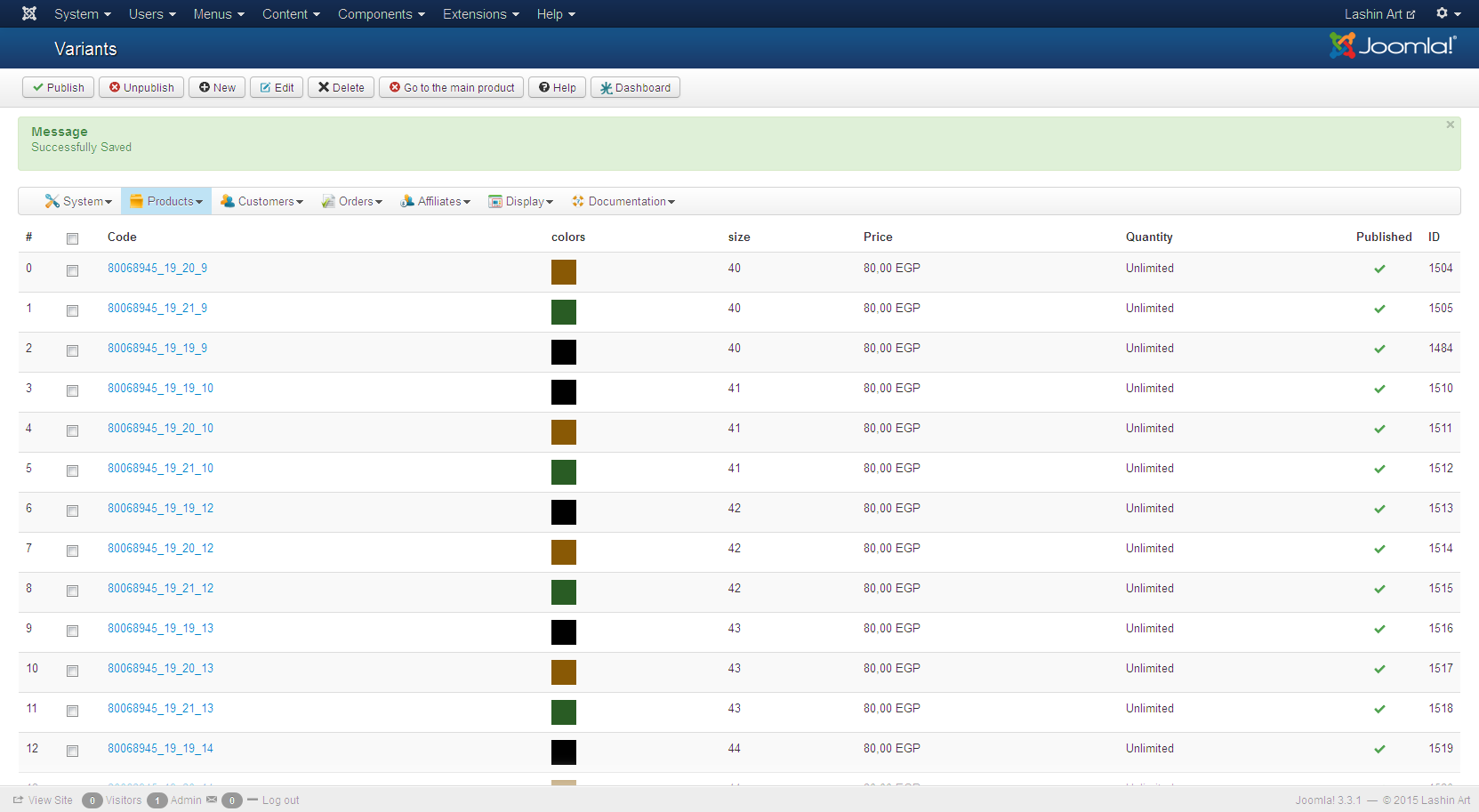
Task: Click the Delete toolbar button
Action: pos(342,87)
